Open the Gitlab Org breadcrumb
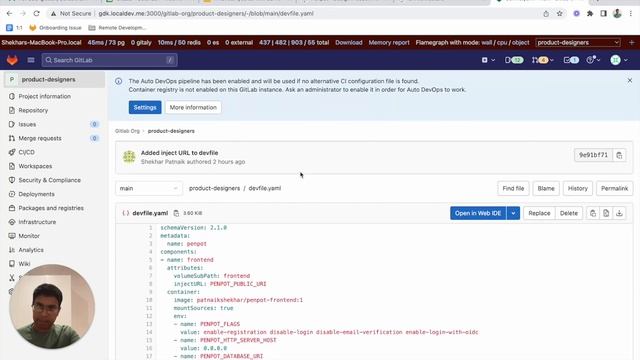Viewport: 640px width, 360px height. [127, 131]
